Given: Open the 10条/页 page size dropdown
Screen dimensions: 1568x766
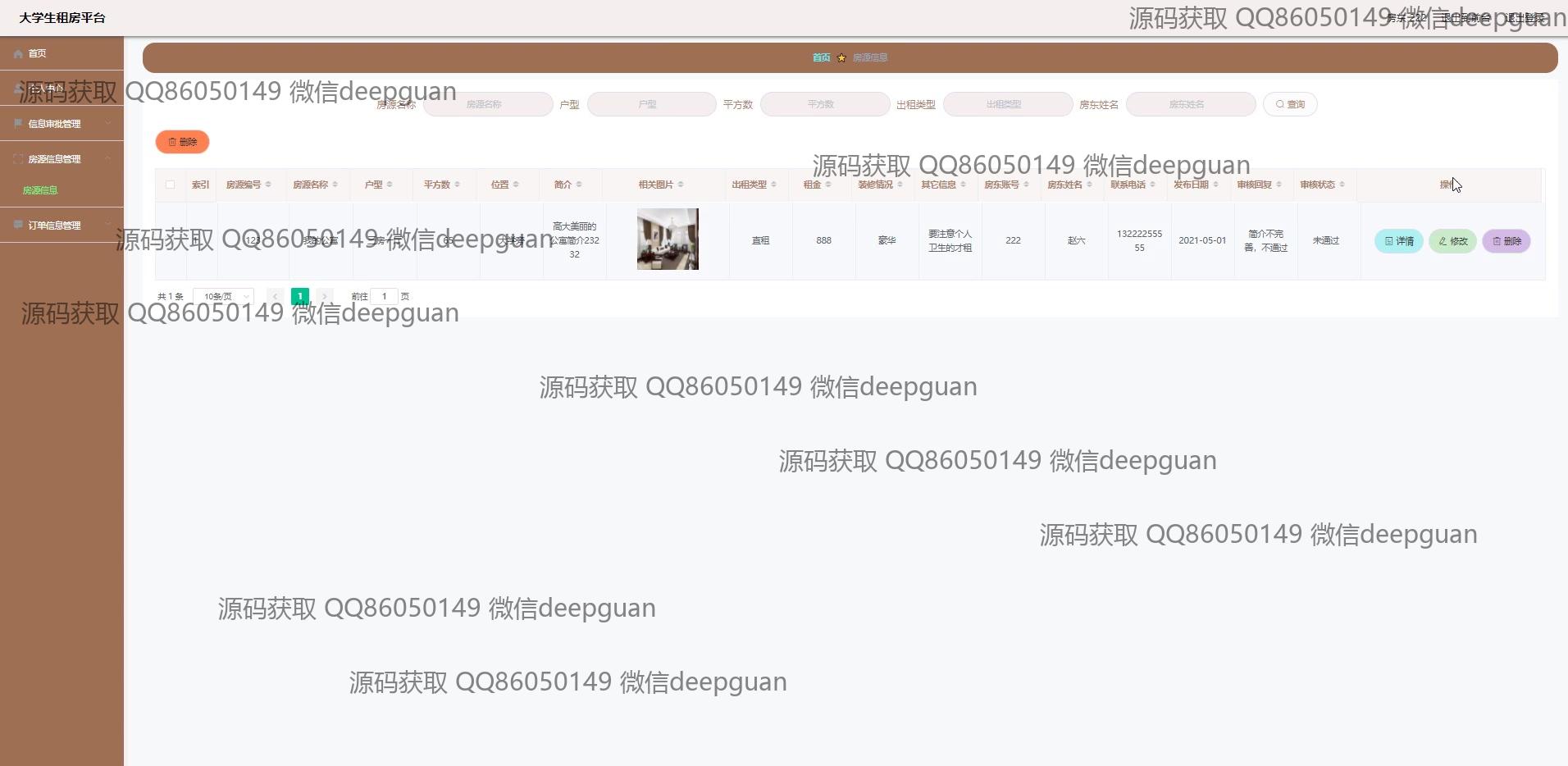Looking at the screenshot, I should click(223, 296).
